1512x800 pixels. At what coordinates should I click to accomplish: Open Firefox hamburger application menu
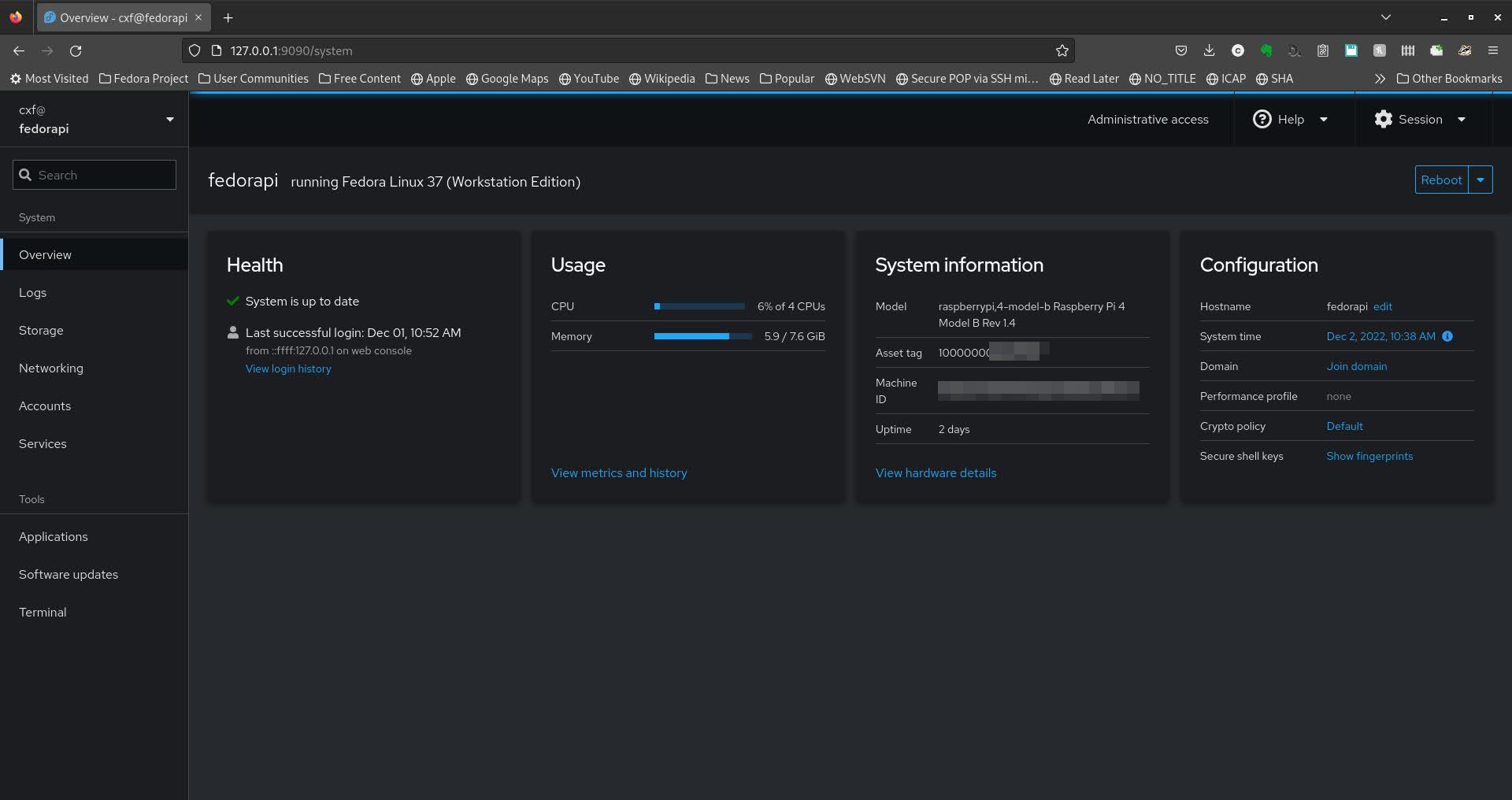click(1492, 50)
